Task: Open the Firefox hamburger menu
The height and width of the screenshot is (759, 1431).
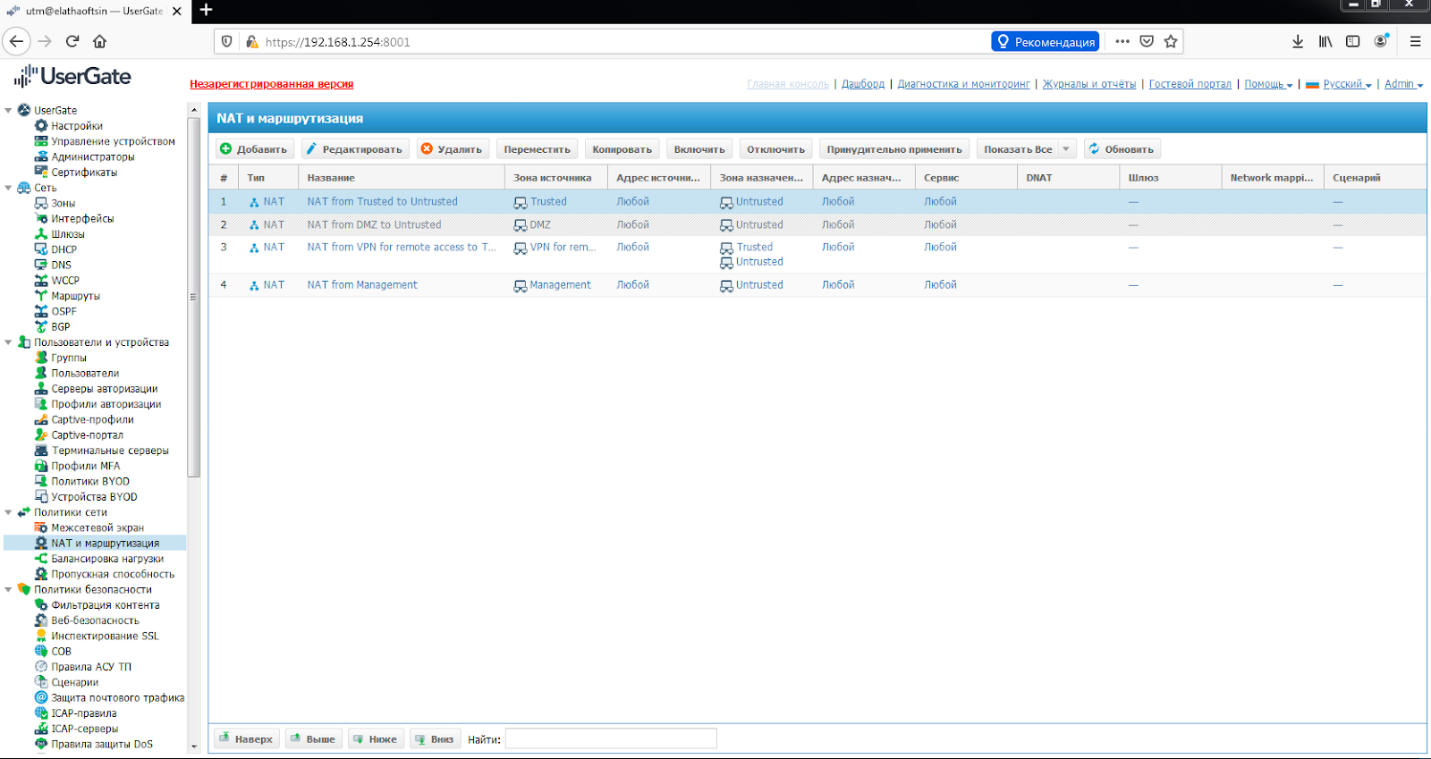Action: 1415,42
